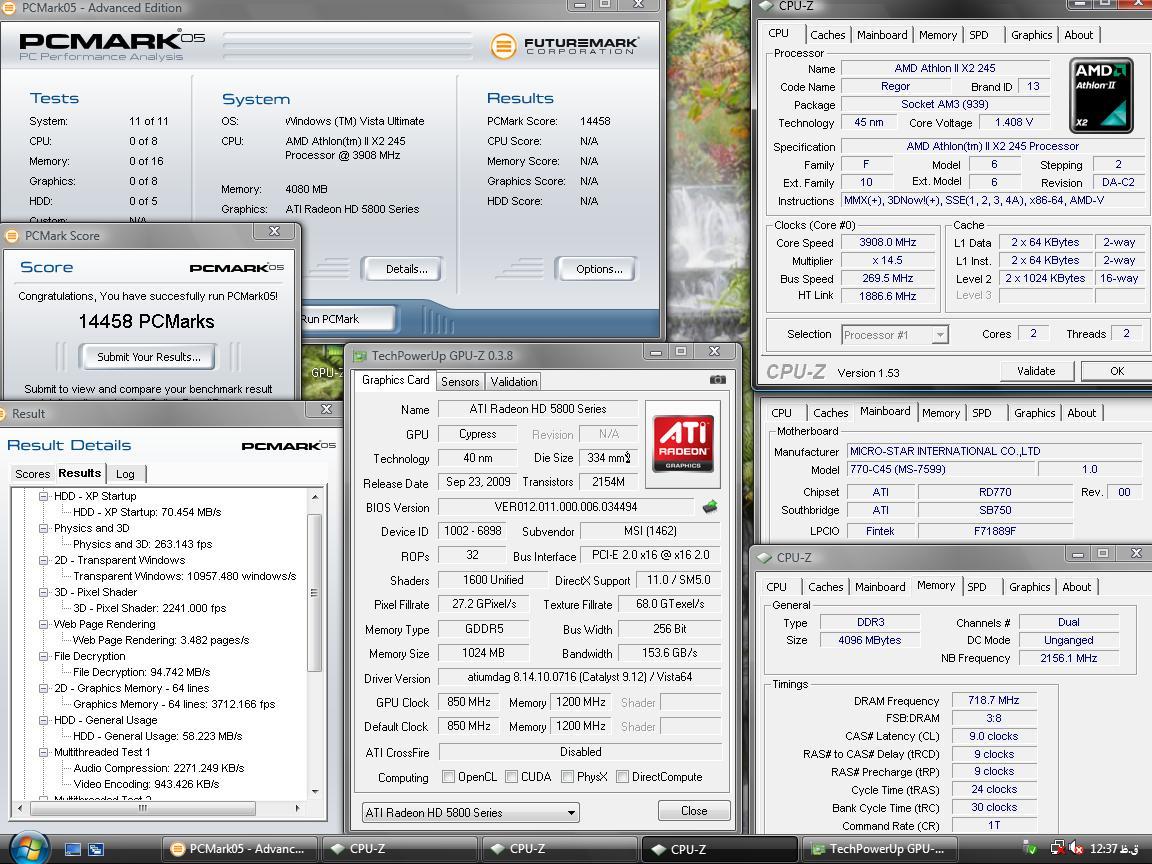This screenshot has height=864, width=1152.
Task: Collapse the File Decryption tree node
Action: tap(43, 656)
